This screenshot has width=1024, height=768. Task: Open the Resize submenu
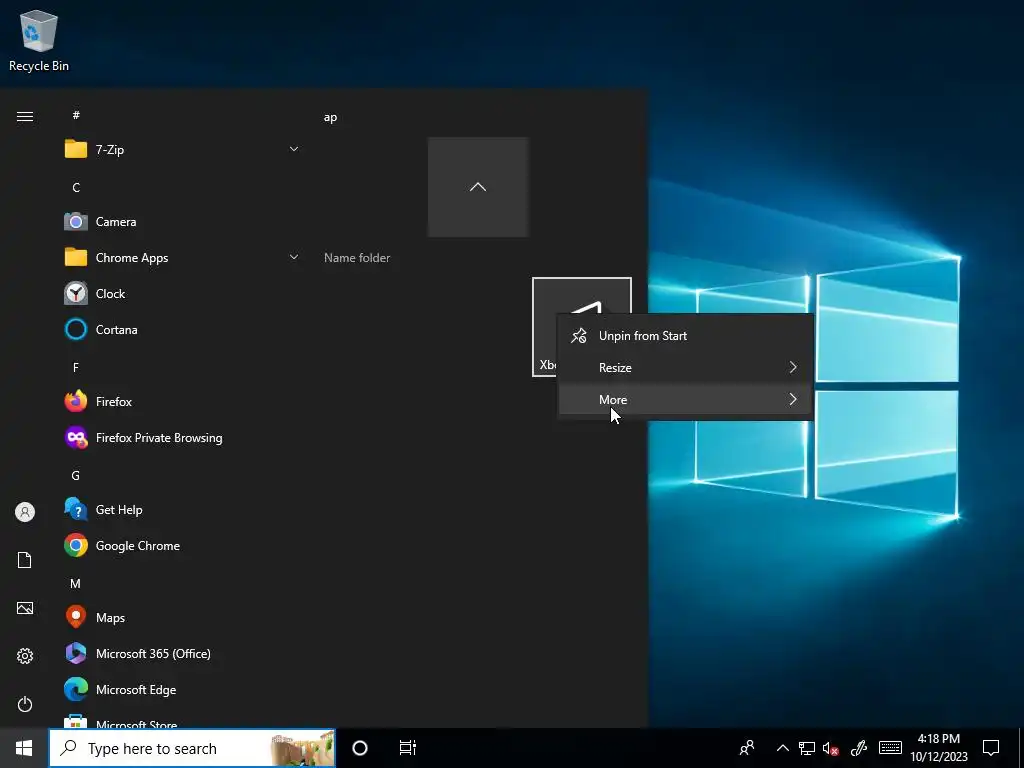(x=685, y=367)
